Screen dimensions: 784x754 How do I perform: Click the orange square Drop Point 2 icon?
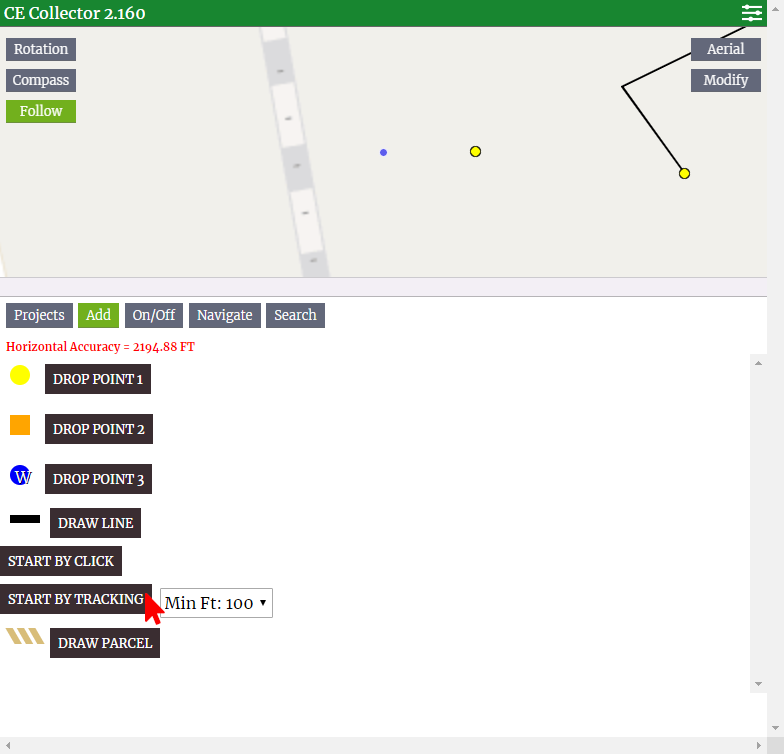(x=20, y=425)
